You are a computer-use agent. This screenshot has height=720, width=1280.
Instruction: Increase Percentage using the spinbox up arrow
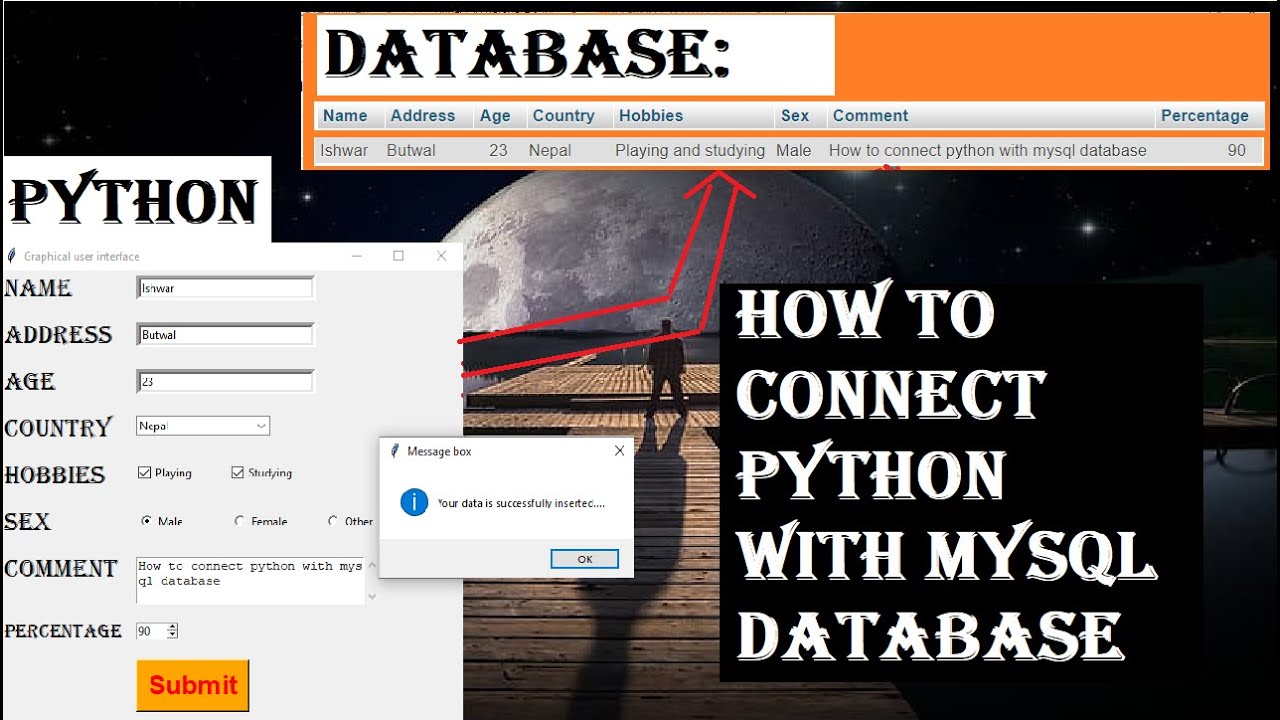(172, 627)
